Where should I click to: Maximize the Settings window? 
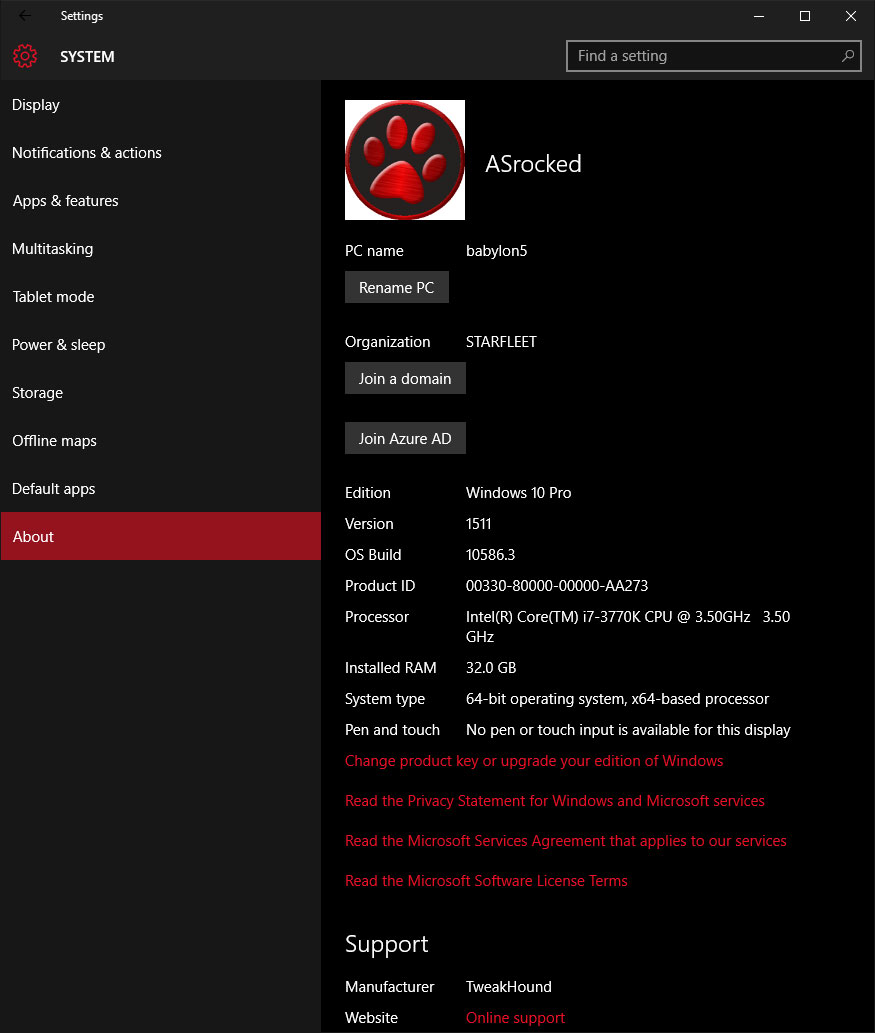click(x=804, y=16)
